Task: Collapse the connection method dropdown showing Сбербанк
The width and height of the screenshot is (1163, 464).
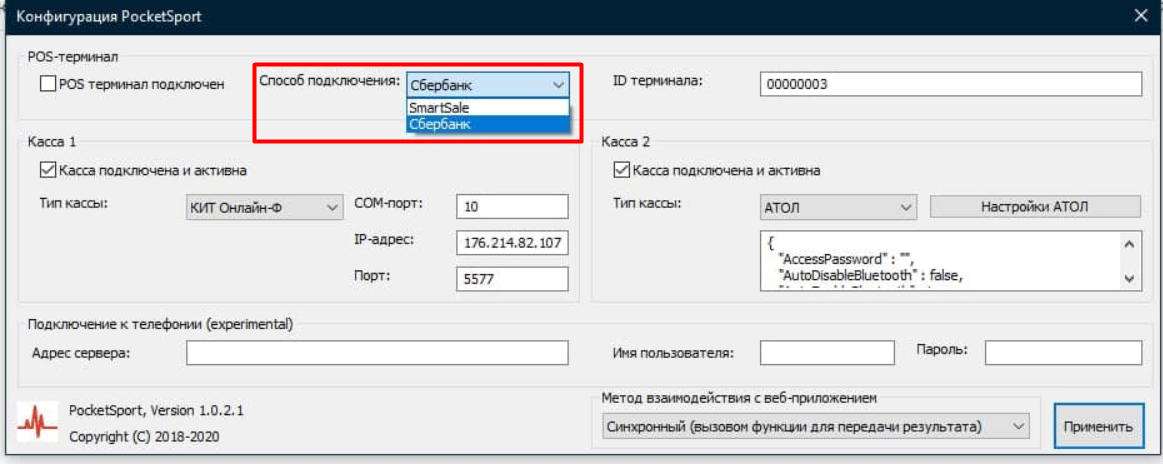Action: pyautogui.click(x=558, y=85)
